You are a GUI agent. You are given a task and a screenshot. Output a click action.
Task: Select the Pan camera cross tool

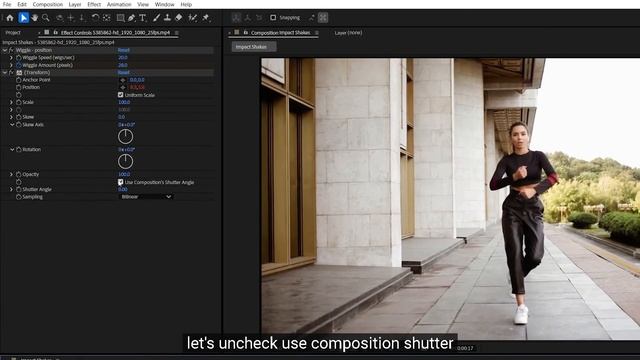click(x=71, y=18)
